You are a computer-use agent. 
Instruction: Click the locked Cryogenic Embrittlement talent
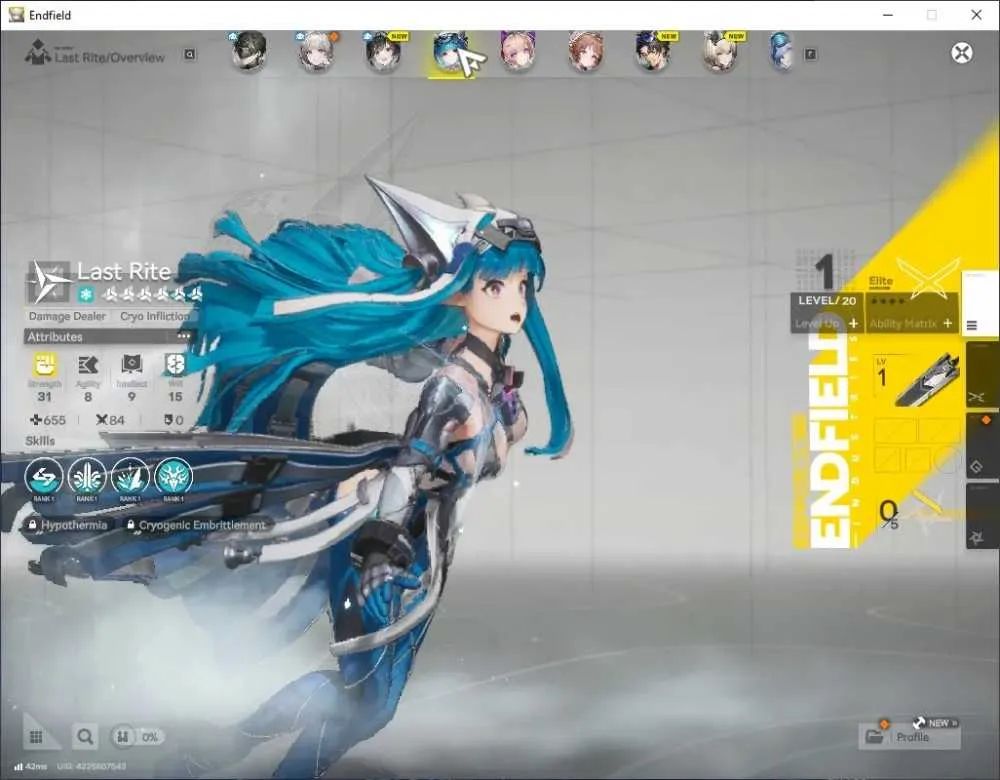click(196, 525)
